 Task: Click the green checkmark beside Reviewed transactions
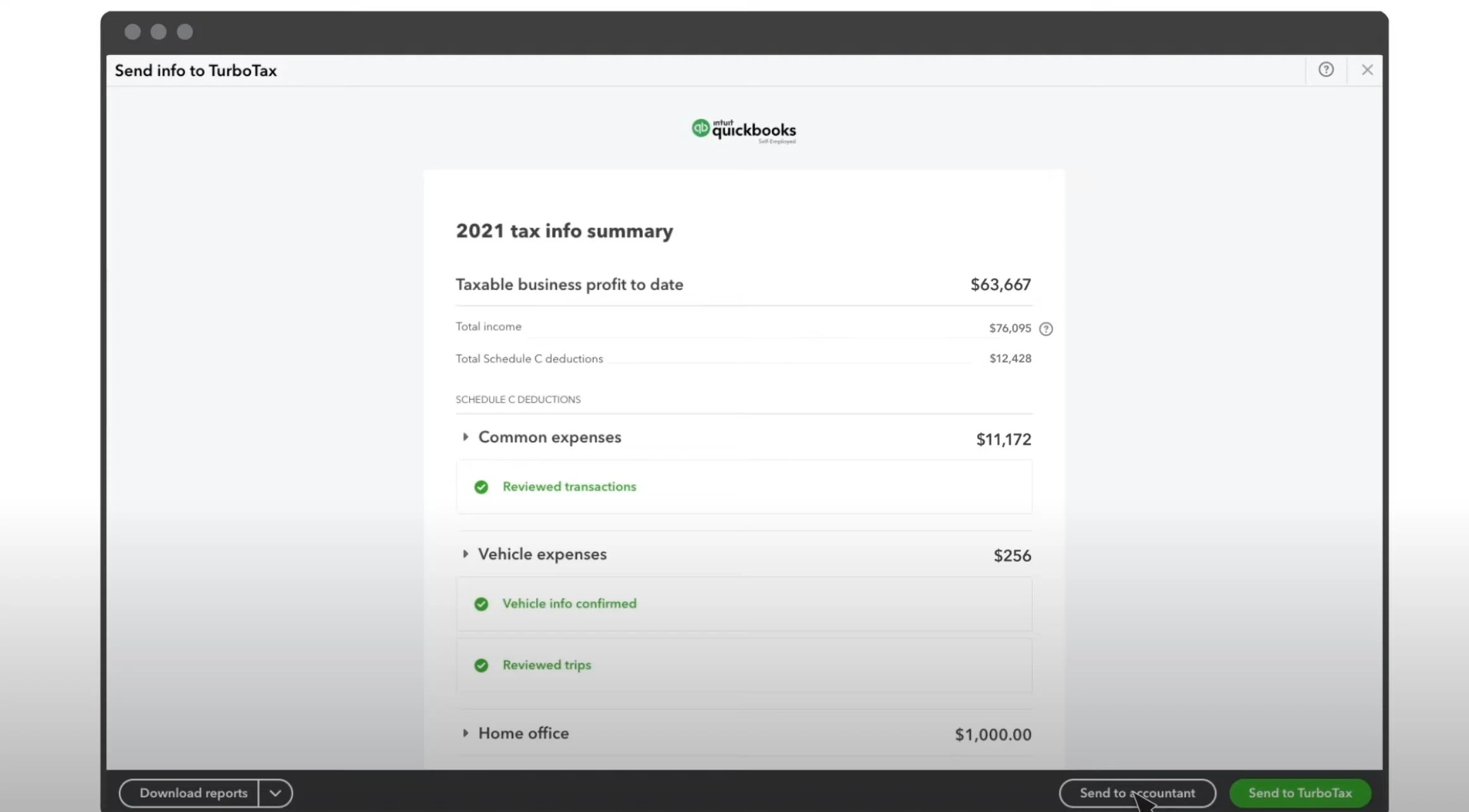coord(482,487)
